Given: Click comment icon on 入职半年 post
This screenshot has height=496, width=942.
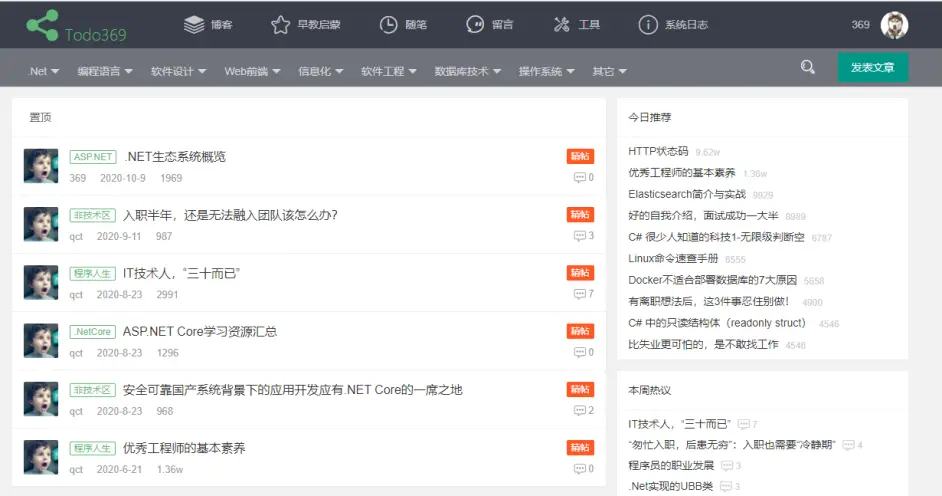Looking at the screenshot, I should [x=579, y=235].
